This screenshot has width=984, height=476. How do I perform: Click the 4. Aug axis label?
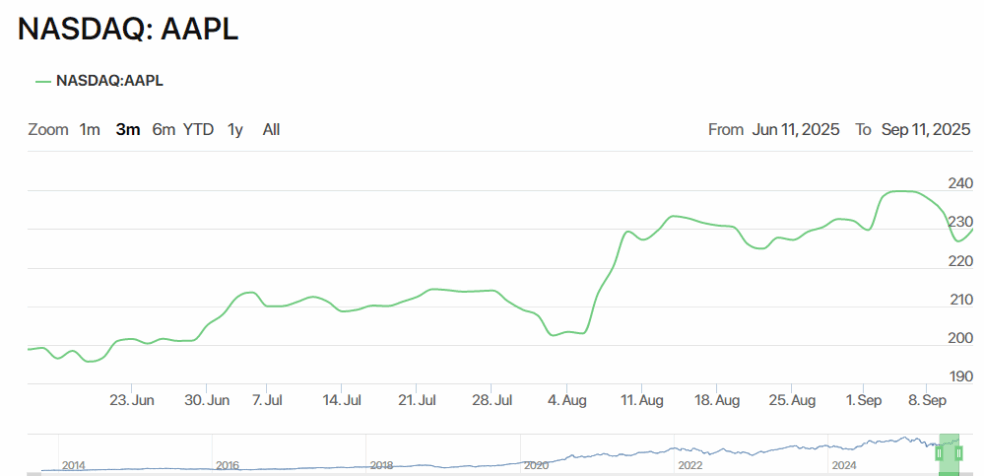coord(566,400)
